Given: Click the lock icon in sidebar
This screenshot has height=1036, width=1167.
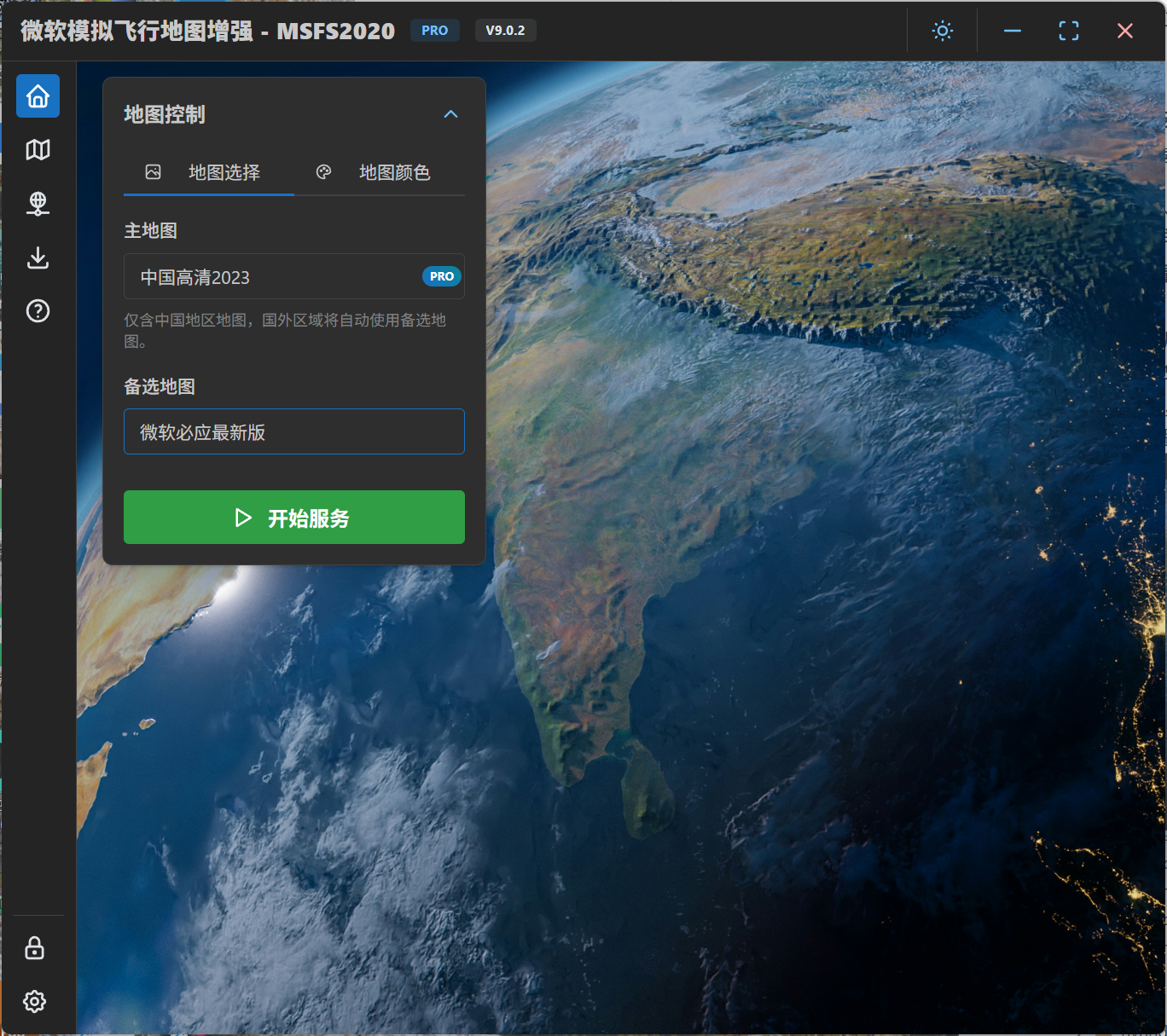Looking at the screenshot, I should [34, 948].
